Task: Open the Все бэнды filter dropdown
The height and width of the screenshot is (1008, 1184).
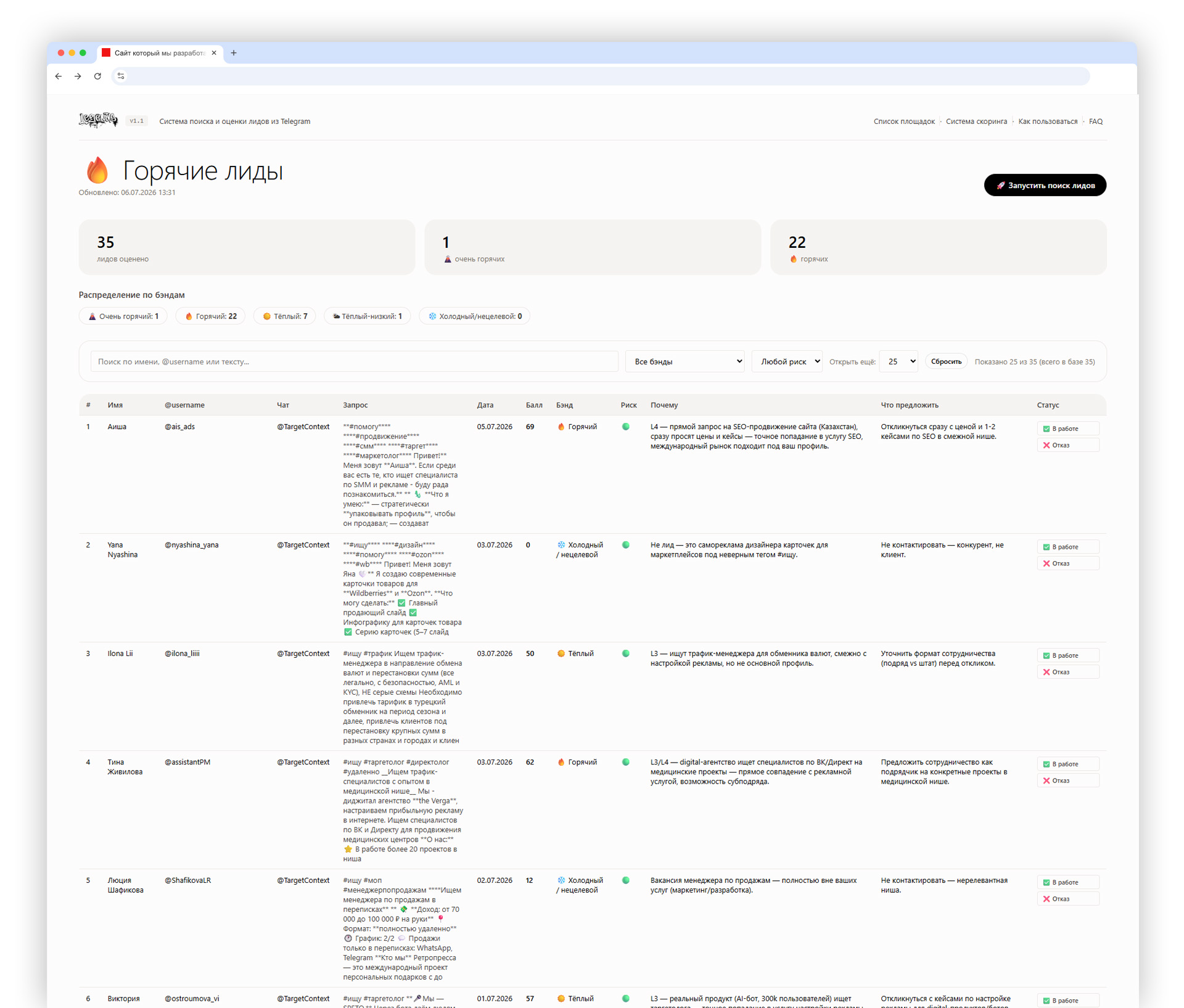Action: tap(684, 362)
